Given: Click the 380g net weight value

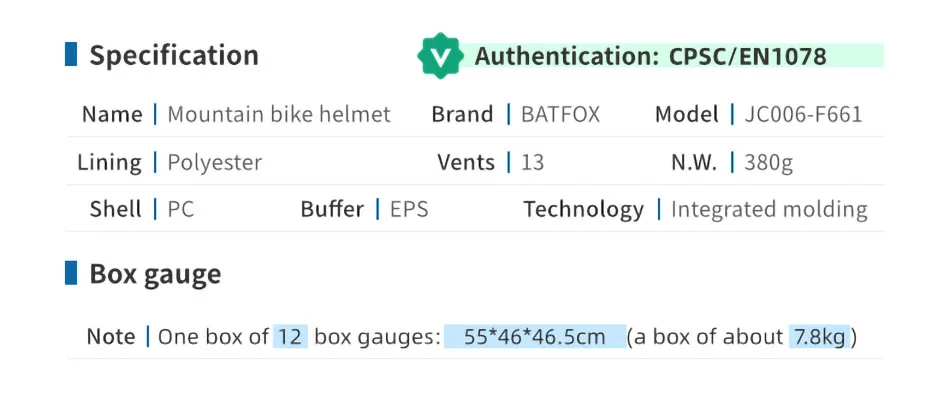Looking at the screenshot, I should click(x=769, y=163).
